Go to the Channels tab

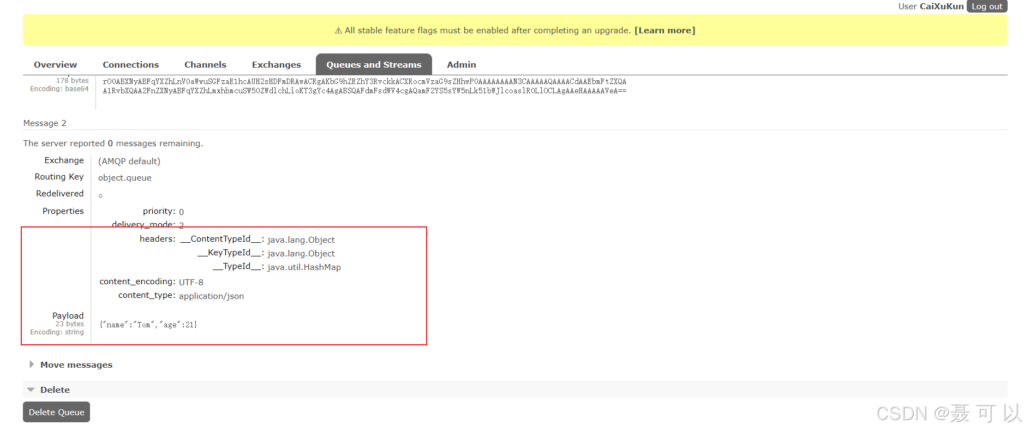(205, 65)
